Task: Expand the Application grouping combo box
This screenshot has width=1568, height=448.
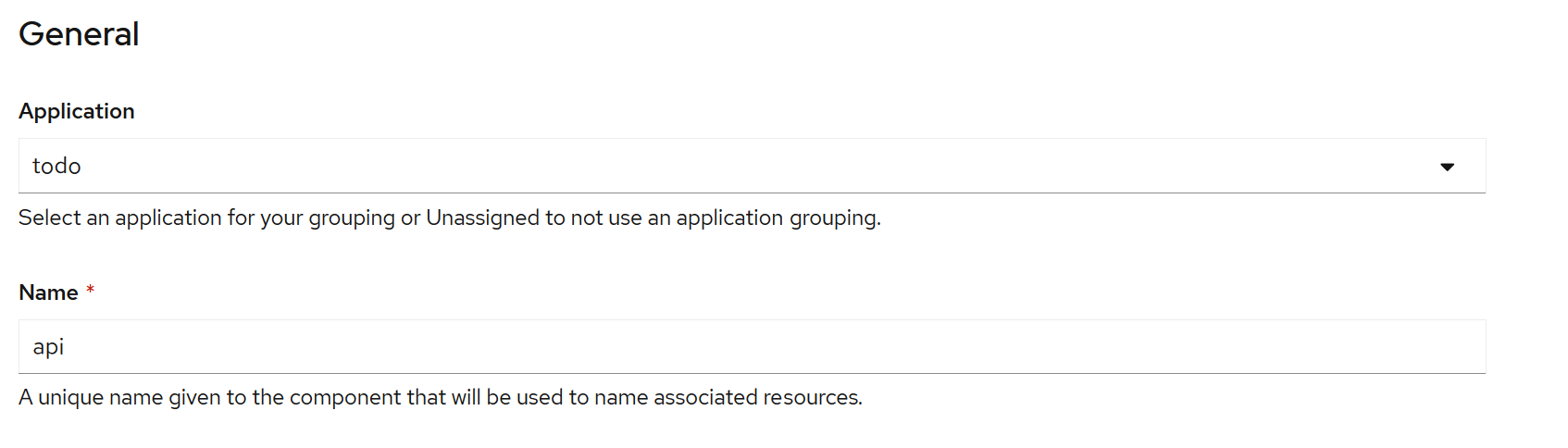Action: (752, 166)
